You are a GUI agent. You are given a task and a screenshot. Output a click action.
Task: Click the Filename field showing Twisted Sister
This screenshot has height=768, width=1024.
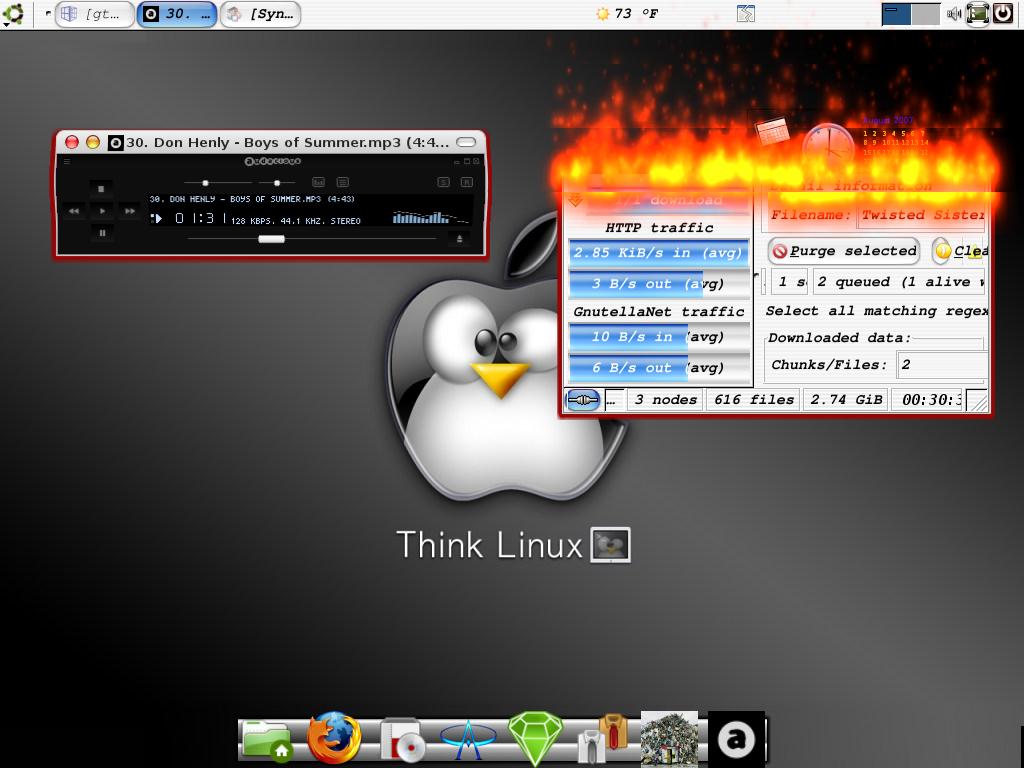(921, 215)
